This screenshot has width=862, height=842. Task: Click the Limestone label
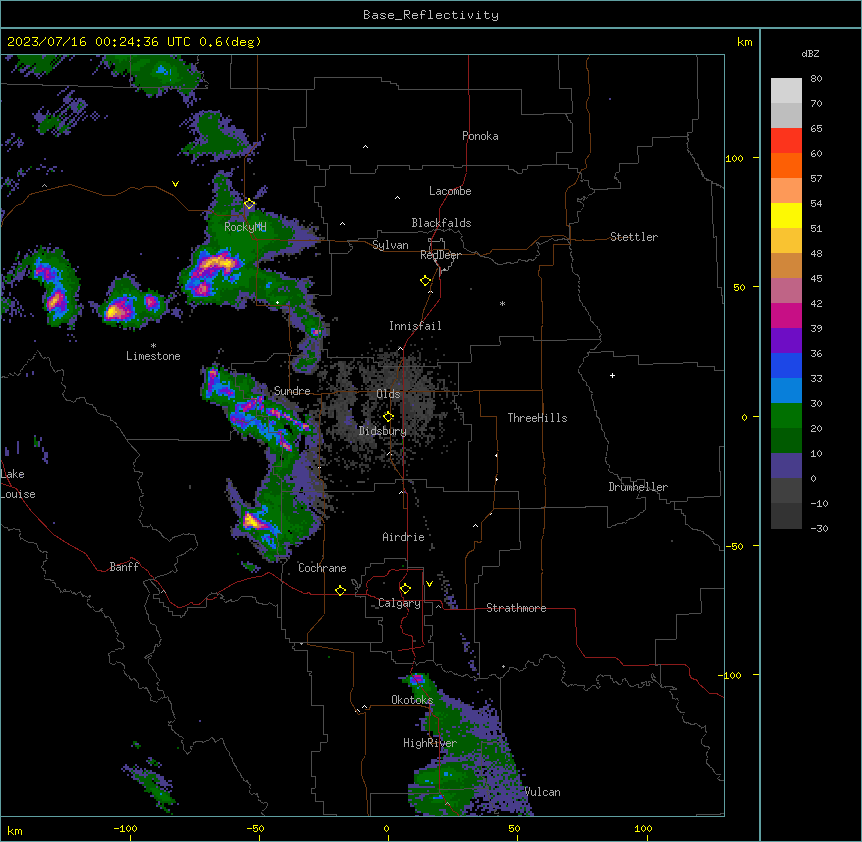point(153,356)
